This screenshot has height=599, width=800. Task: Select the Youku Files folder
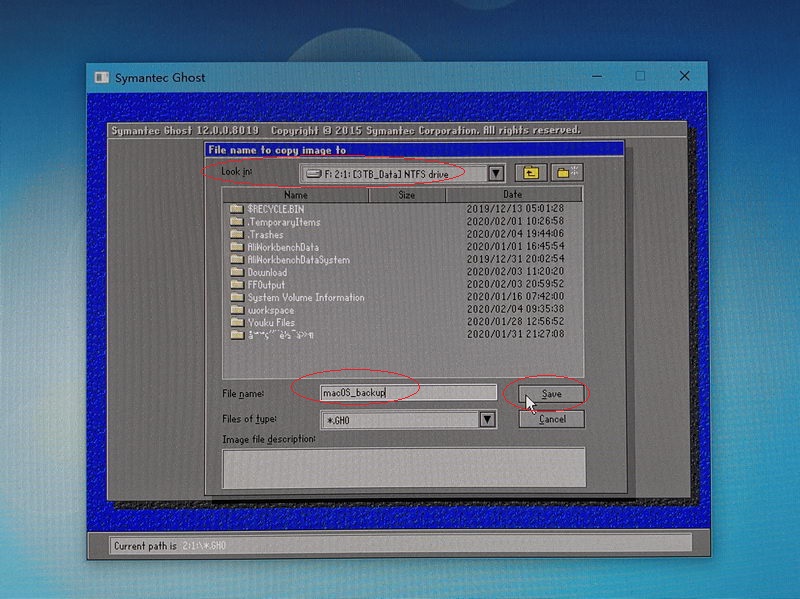pyautogui.click(x=271, y=323)
